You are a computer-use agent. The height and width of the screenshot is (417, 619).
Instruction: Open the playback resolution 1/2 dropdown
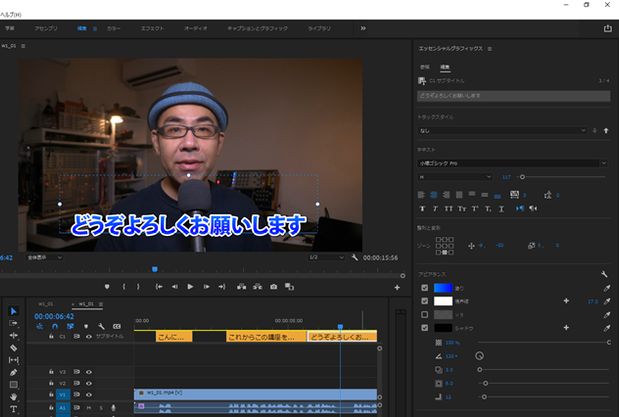[x=326, y=257]
